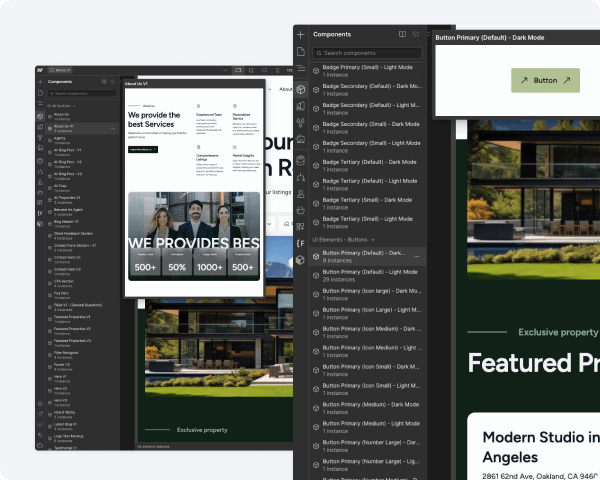600x480 pixels.
Task: Open the Users panel in the enlarged sidebar
Action: (301, 194)
